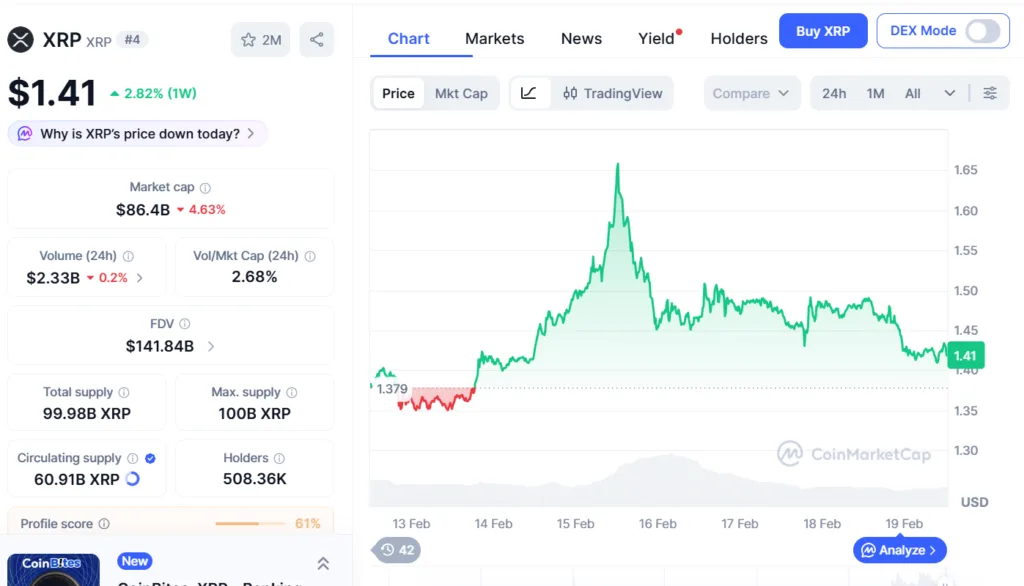Click the Buy XRP button
Image resolution: width=1024 pixels, height=586 pixels.
[x=822, y=31]
